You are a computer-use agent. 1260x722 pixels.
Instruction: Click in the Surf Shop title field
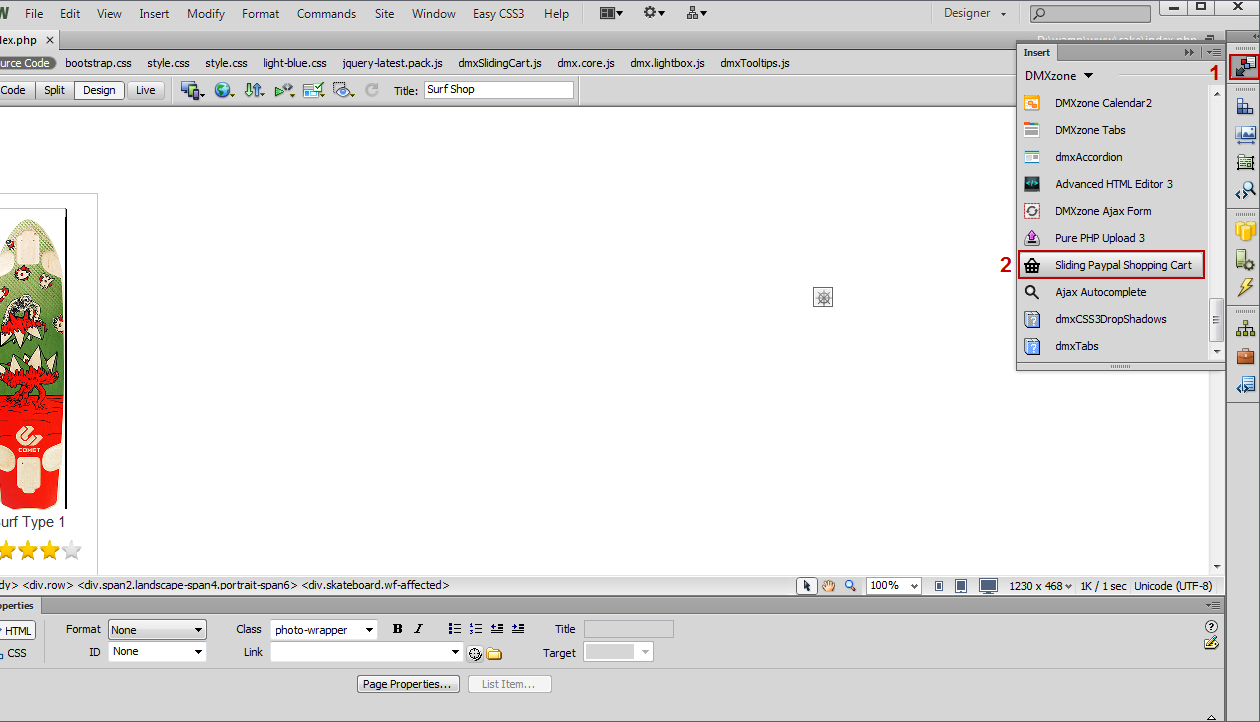click(x=498, y=90)
